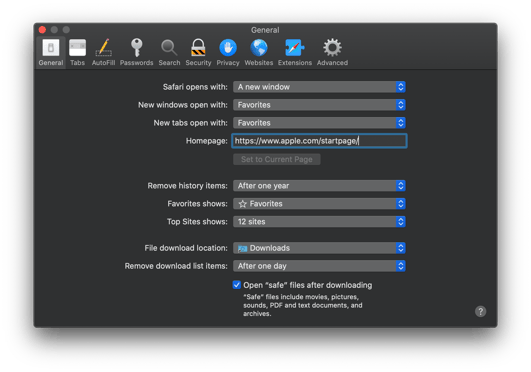Click the "Safe" files include movies description text
This screenshot has width=531, height=372.
302,305
